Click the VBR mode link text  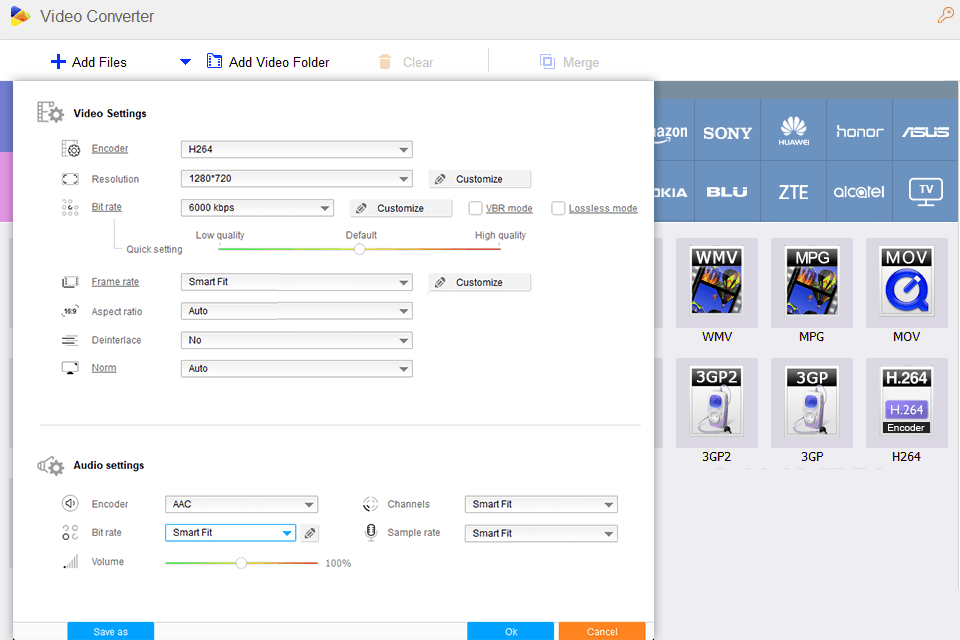(509, 208)
